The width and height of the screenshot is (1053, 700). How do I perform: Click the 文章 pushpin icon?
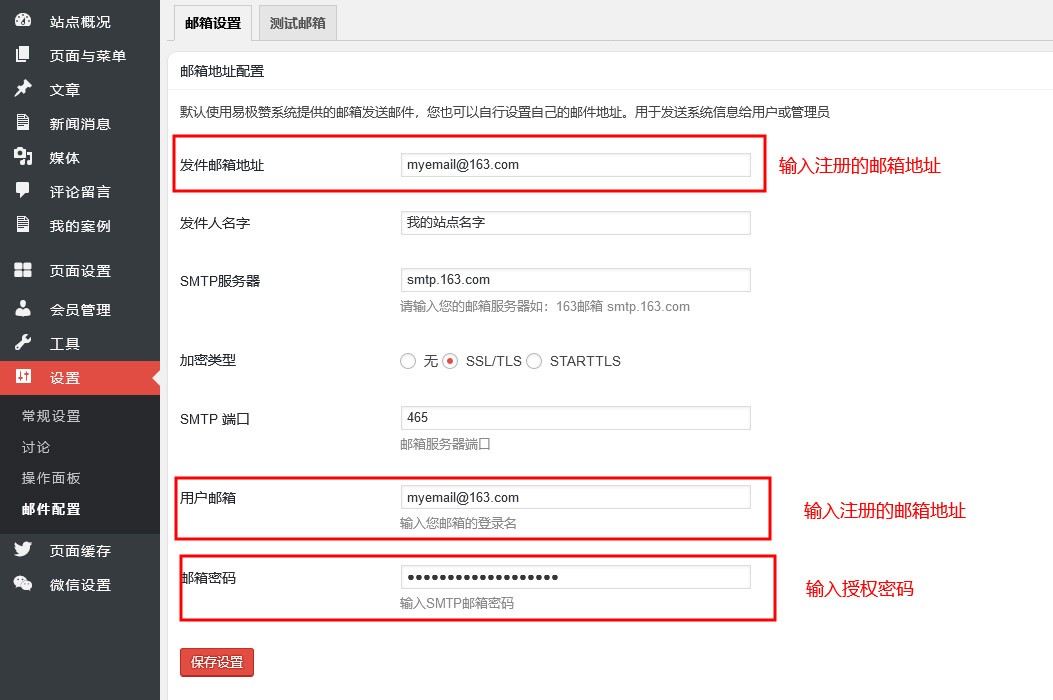click(23, 89)
